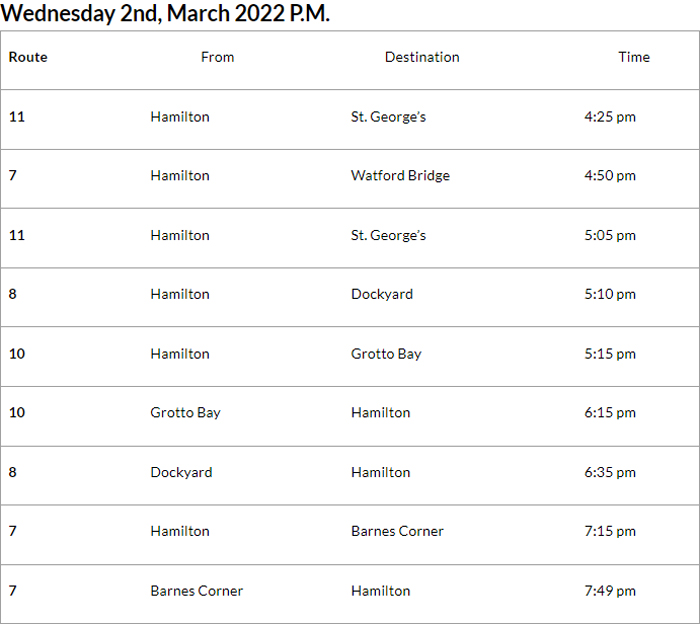This screenshot has width=700, height=624.
Task: Select the 6:15 pm time cell
Action: pos(610,413)
